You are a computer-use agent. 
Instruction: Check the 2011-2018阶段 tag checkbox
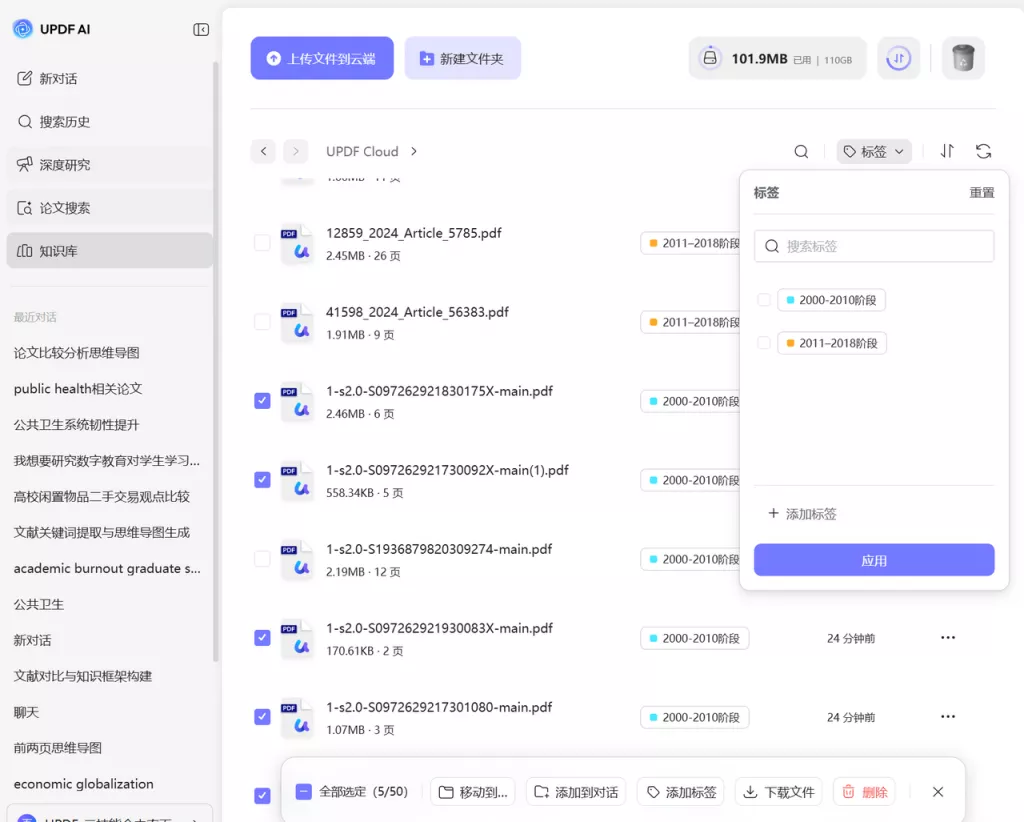(x=764, y=343)
